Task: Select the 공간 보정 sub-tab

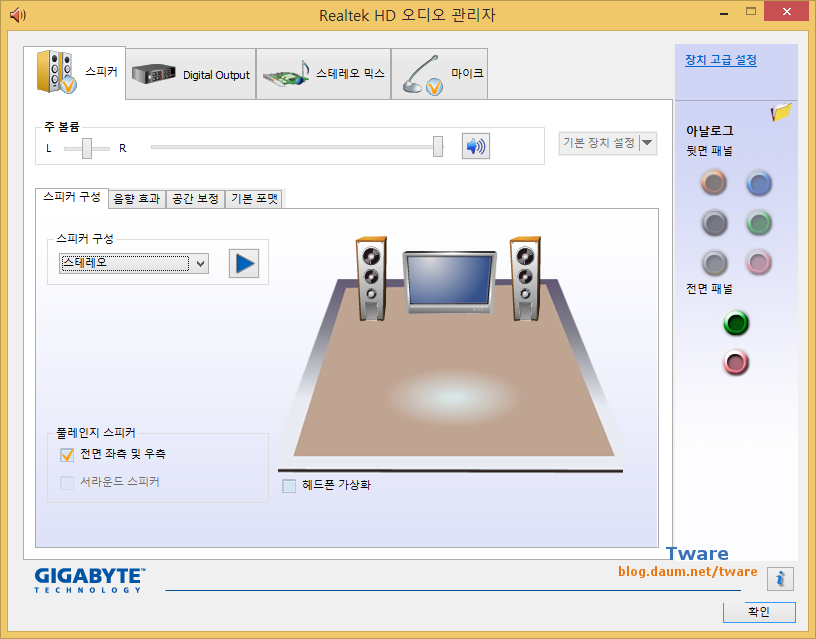Action: [196, 199]
